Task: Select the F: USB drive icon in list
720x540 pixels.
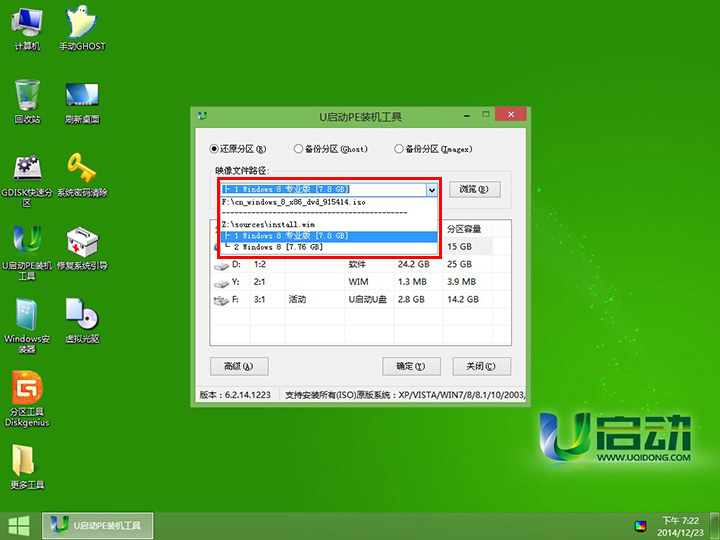Action: [221, 301]
